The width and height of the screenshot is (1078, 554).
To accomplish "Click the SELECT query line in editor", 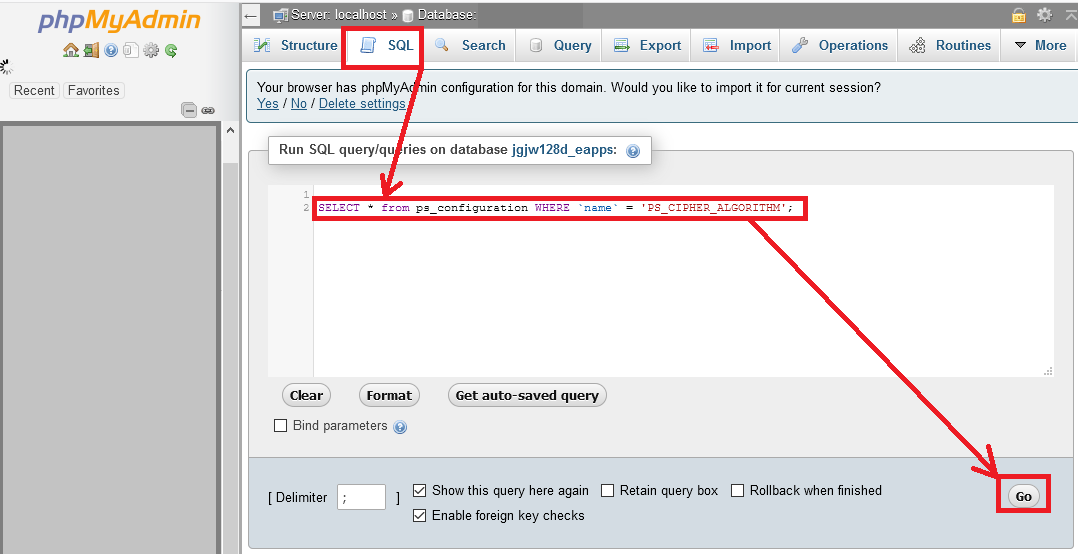I will coord(556,208).
